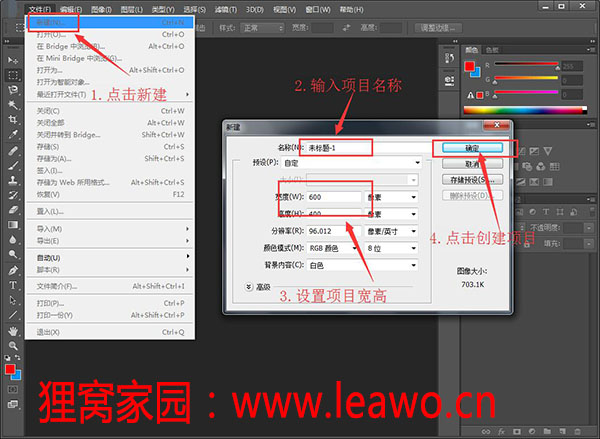Click the 调整边缘 refine edge button
Image resolution: width=600 pixels, height=439 pixels.
[438, 28]
